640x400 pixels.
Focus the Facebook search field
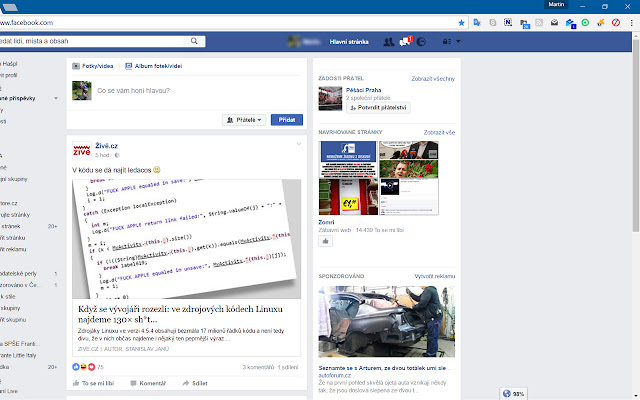coord(92,41)
